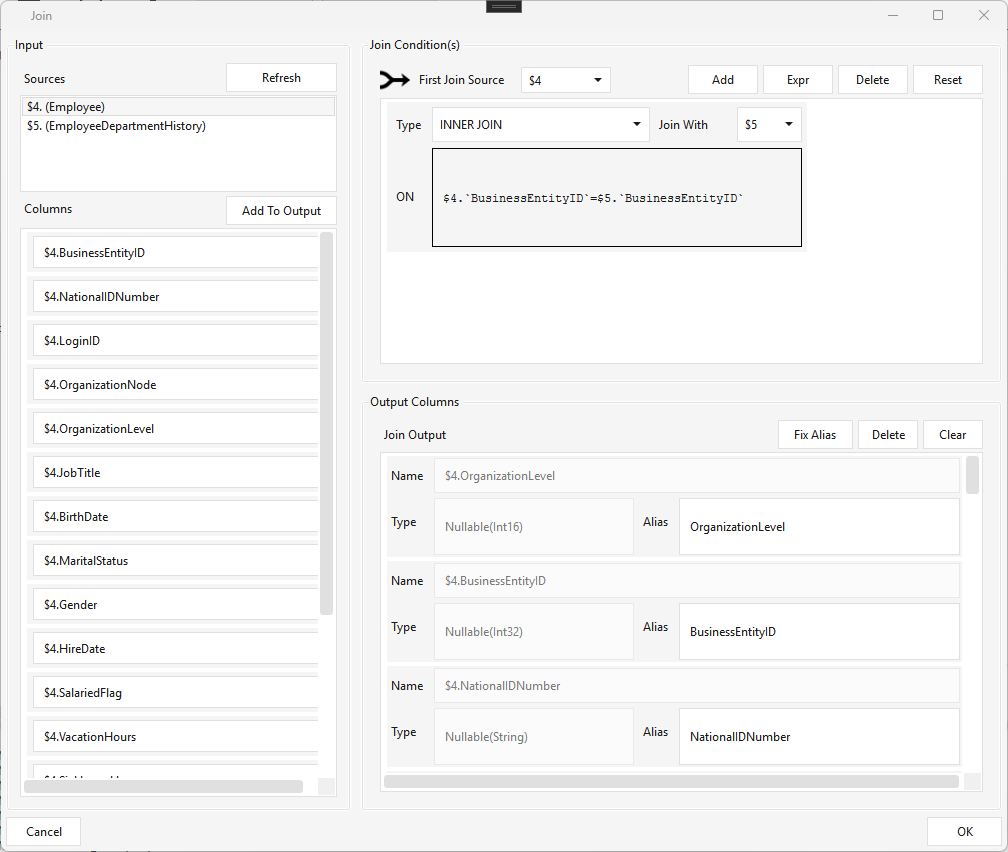Image resolution: width=1008 pixels, height=852 pixels.
Task: Select the $4.OrganizationNode column
Action: point(176,385)
